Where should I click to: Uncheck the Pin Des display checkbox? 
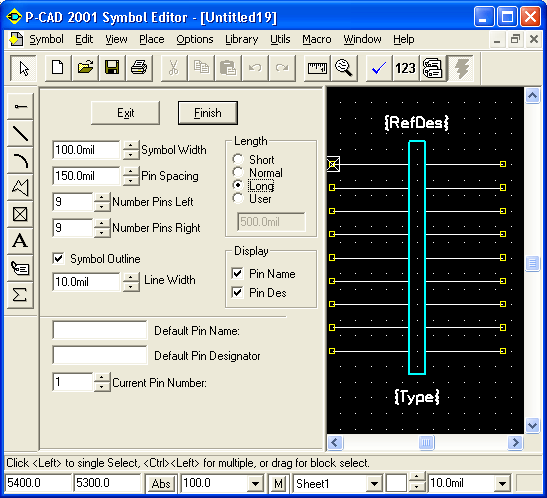tap(237, 292)
